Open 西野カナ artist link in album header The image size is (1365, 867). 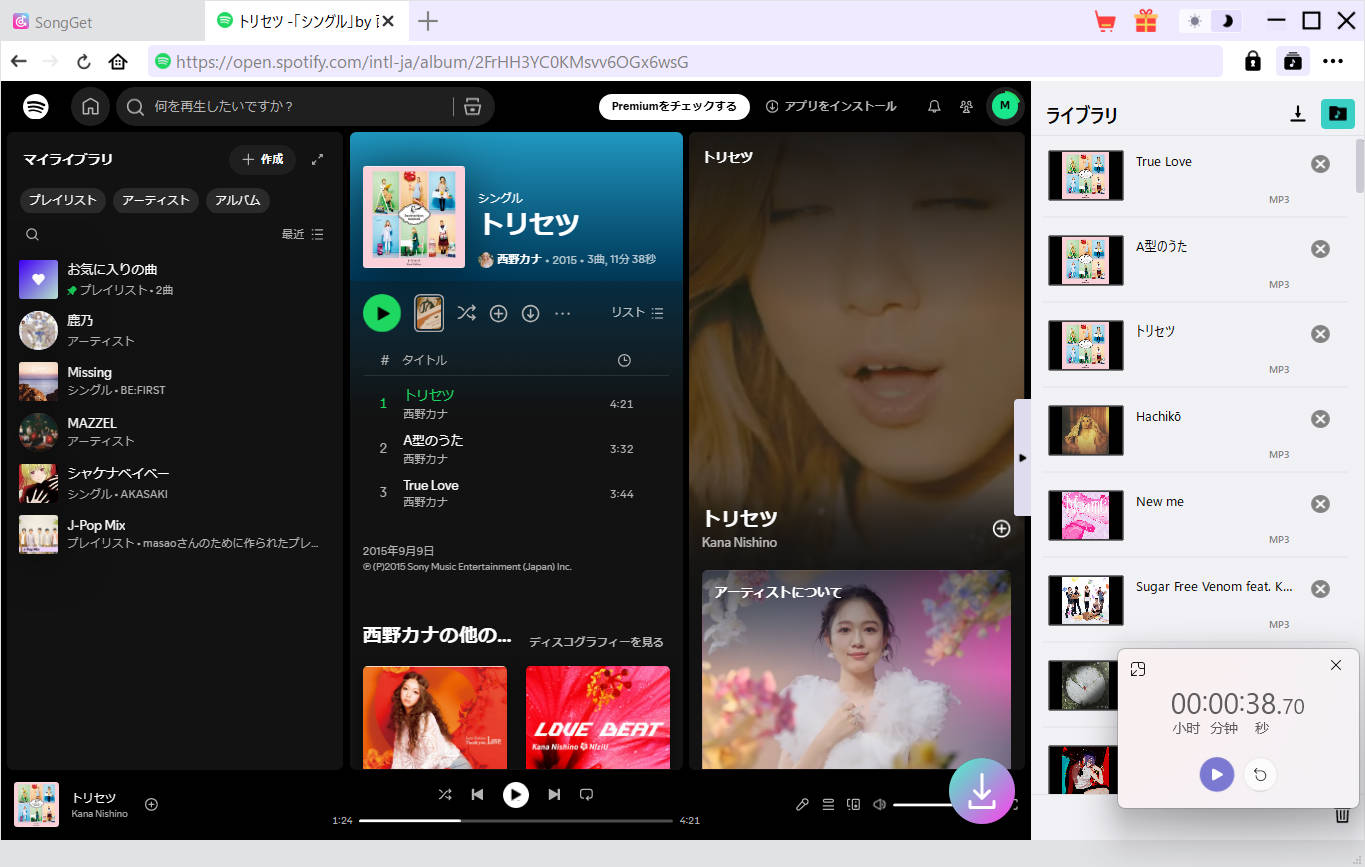point(519,259)
